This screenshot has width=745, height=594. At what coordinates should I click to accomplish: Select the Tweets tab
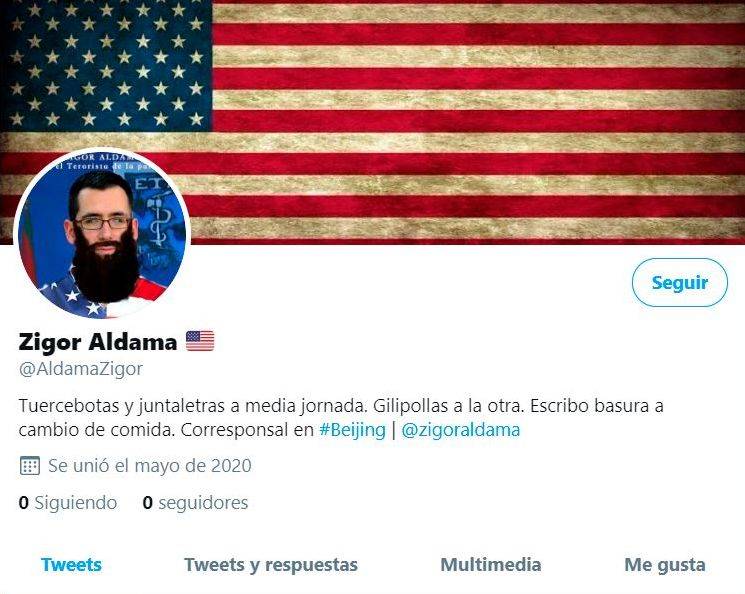pyautogui.click(x=71, y=565)
